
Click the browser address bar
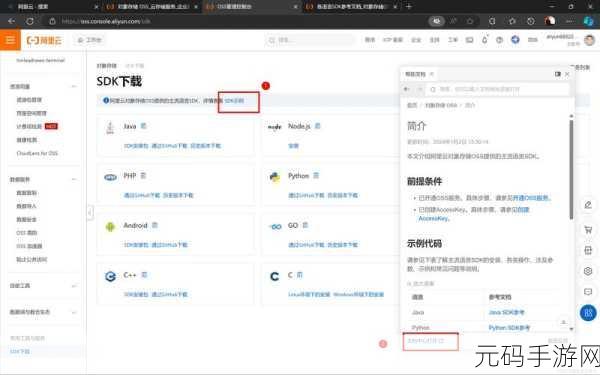(237, 21)
